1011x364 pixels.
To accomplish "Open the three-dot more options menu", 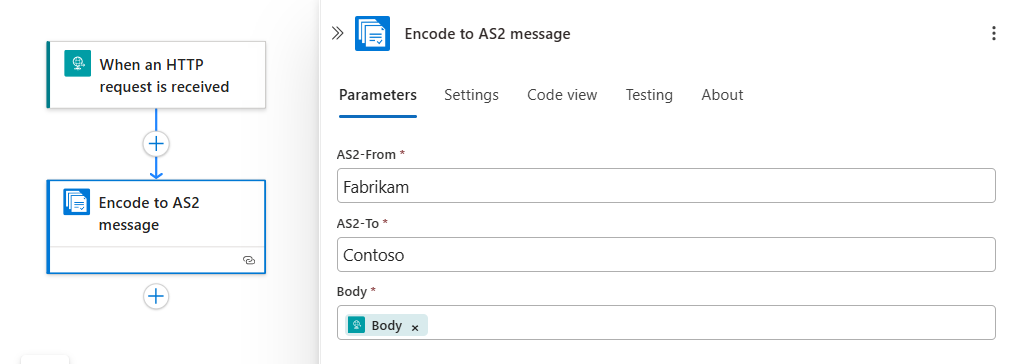I will coord(994,34).
